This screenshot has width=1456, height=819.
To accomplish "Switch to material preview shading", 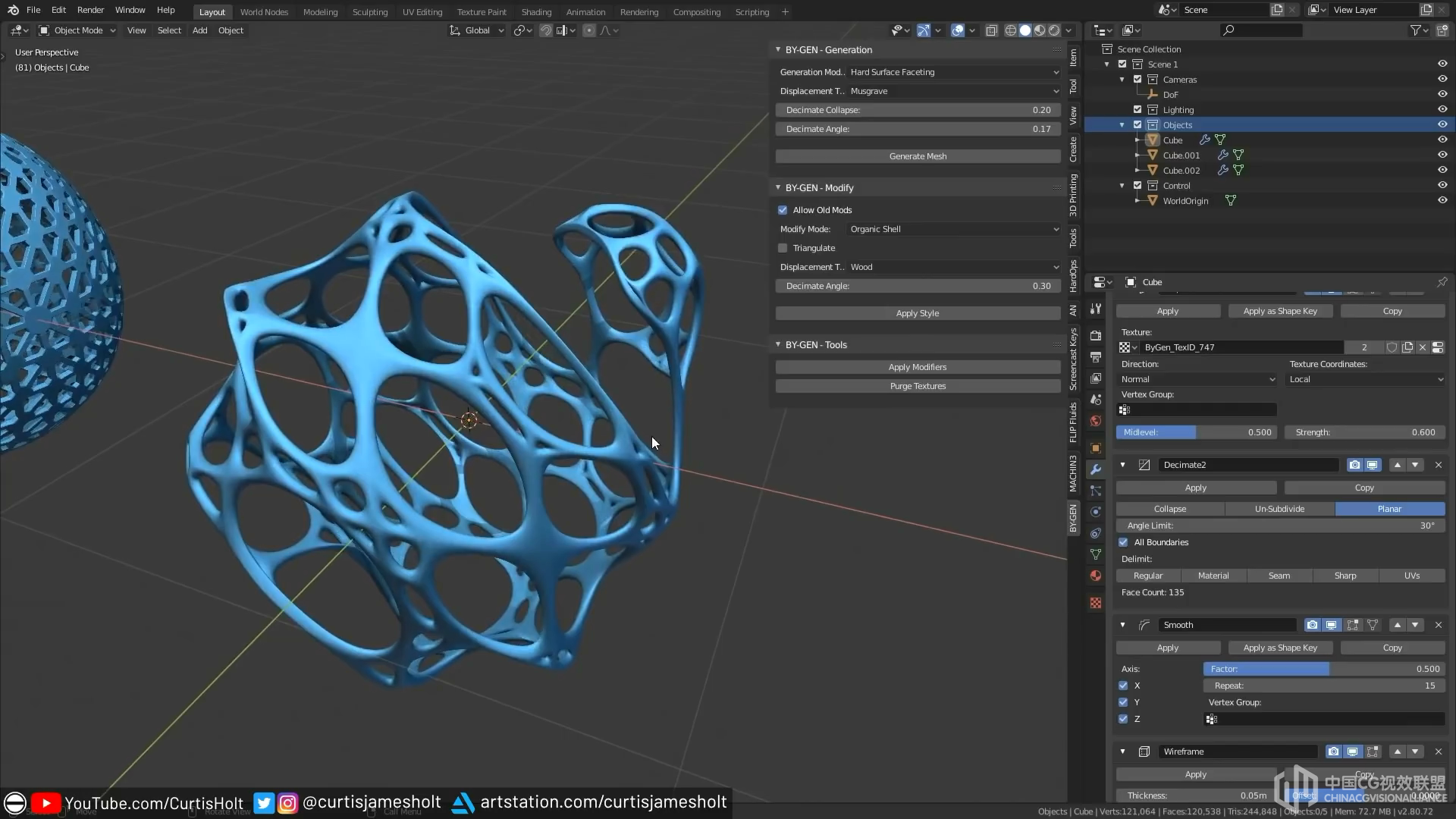I will click(1040, 30).
